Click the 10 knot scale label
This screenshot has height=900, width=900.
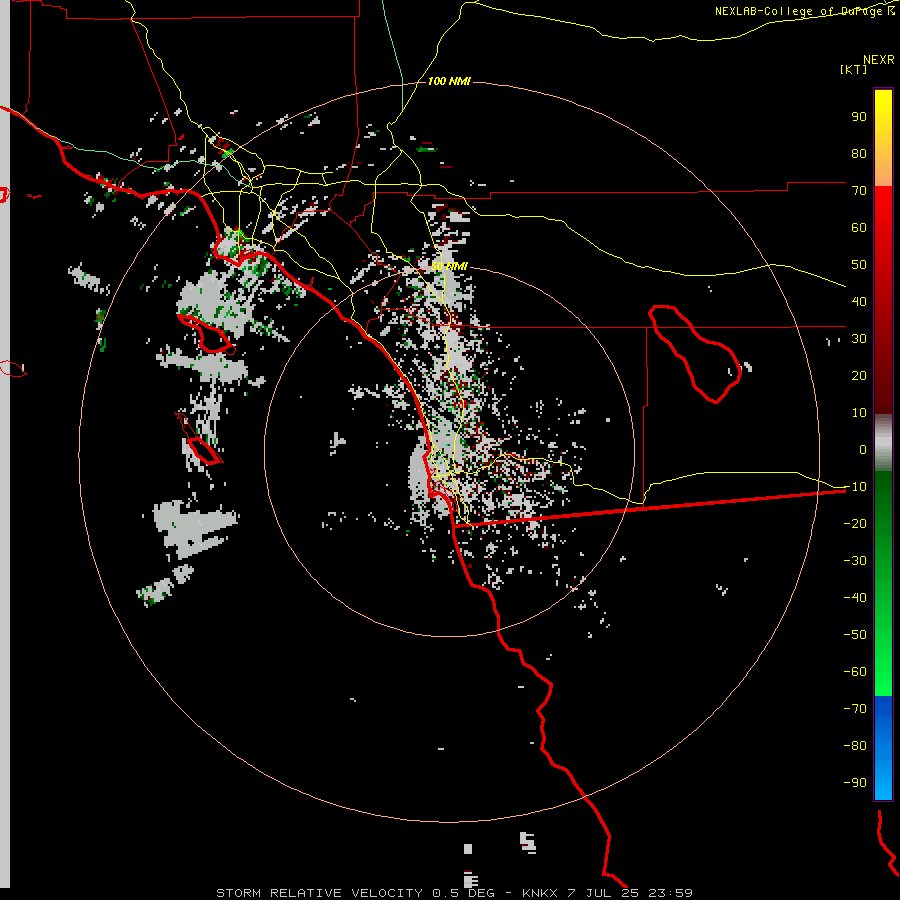coord(859,412)
